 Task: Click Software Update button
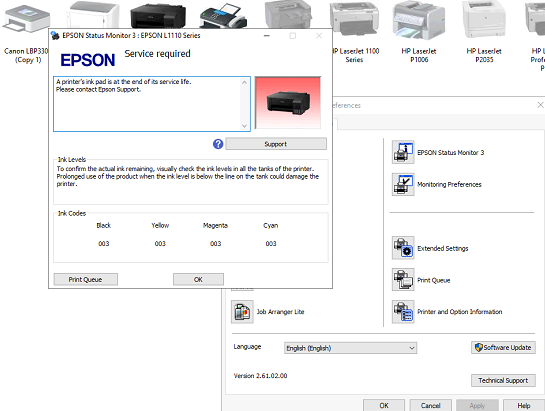pyautogui.click(x=503, y=347)
